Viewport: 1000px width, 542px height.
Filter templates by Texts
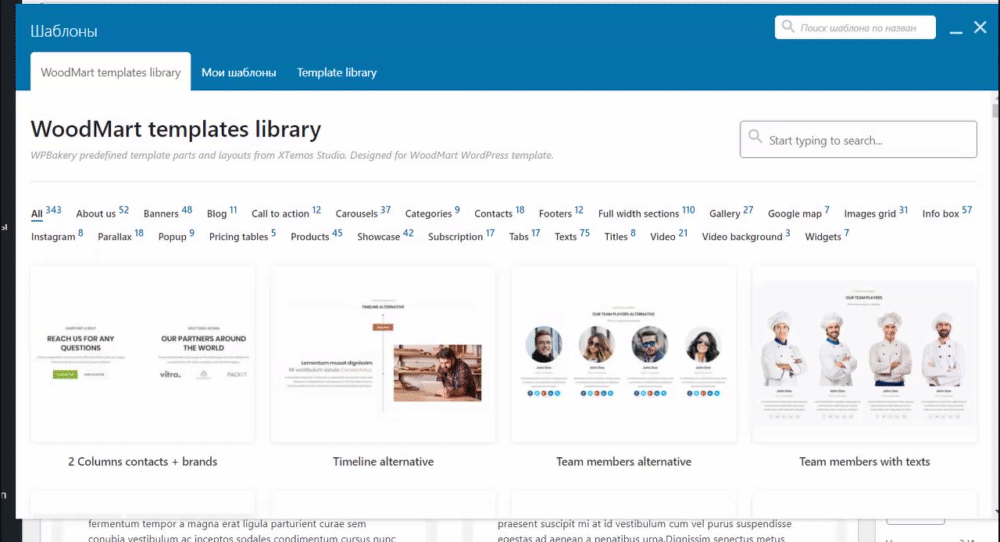pos(572,235)
